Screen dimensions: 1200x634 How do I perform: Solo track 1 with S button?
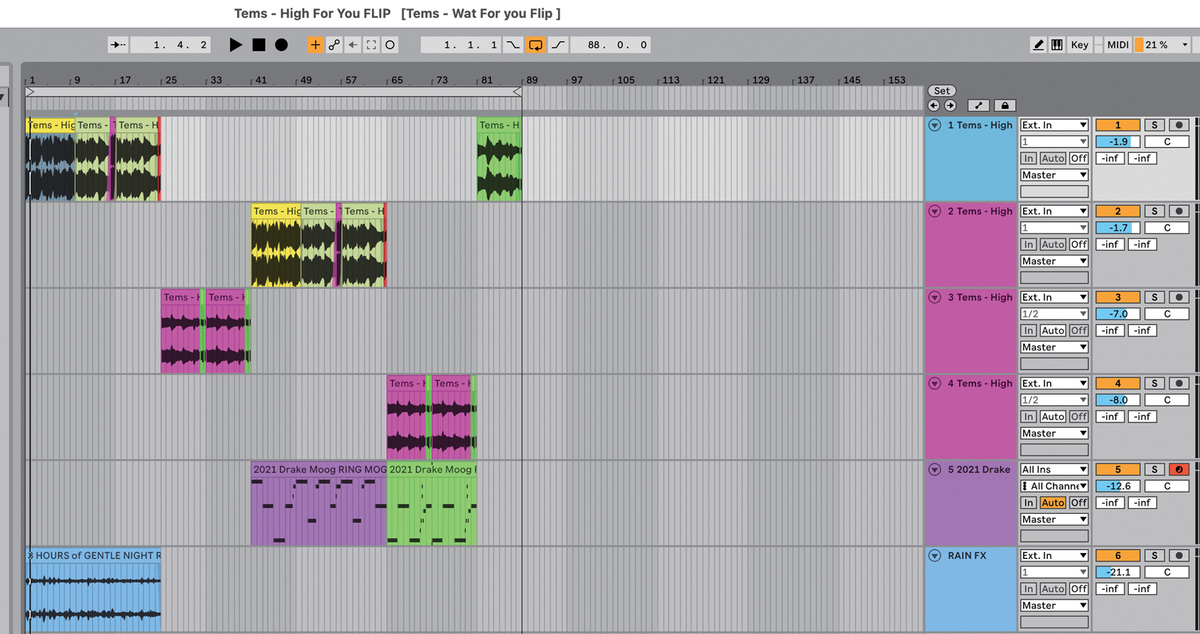click(x=1154, y=125)
